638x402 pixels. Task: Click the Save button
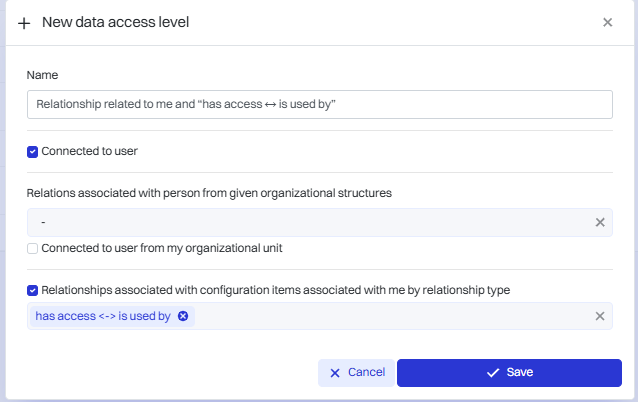coord(509,372)
